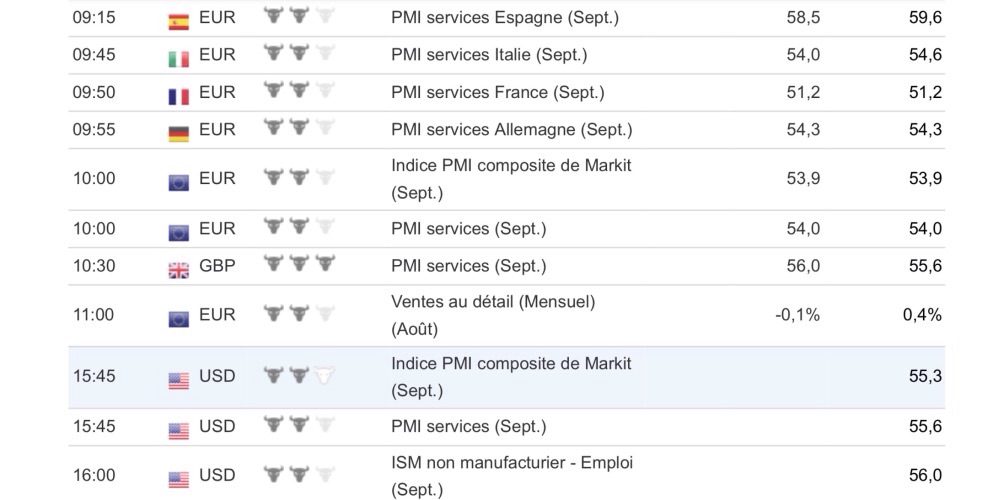Open ISM non manufacturier - Emploi event
This screenshot has height=500, width=1000.
[512, 463]
